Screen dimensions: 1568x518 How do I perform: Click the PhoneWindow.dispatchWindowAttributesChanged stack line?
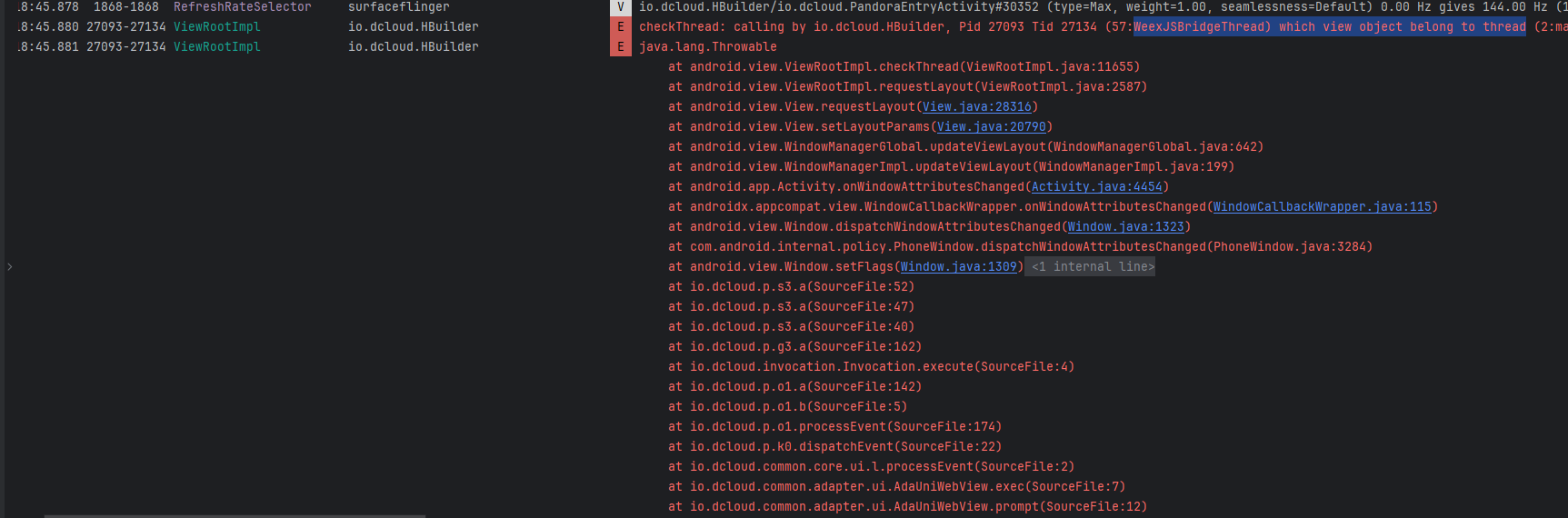[1021, 247]
